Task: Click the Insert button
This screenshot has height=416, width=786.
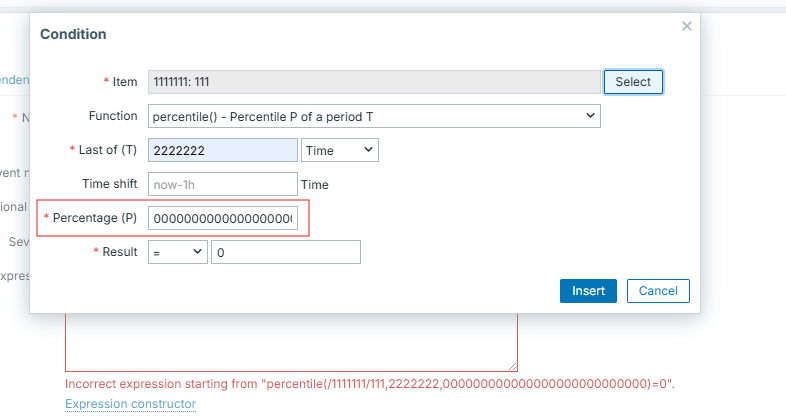Action: 588,291
